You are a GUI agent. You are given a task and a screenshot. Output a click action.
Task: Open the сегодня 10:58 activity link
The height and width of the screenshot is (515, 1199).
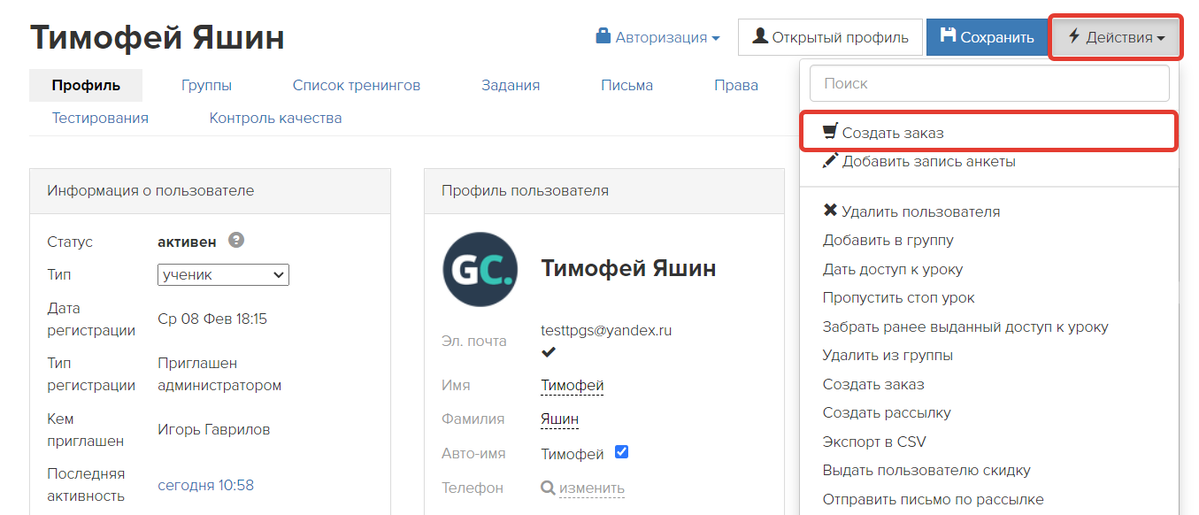[x=206, y=484]
